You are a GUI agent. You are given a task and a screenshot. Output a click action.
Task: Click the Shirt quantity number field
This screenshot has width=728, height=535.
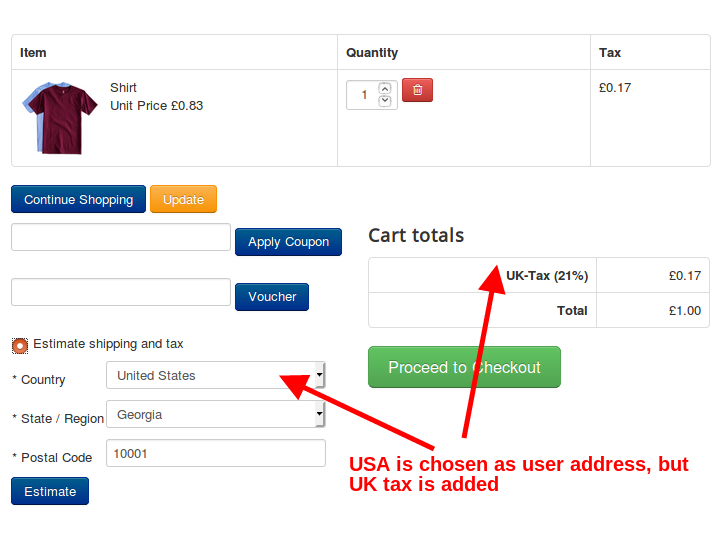click(362, 95)
